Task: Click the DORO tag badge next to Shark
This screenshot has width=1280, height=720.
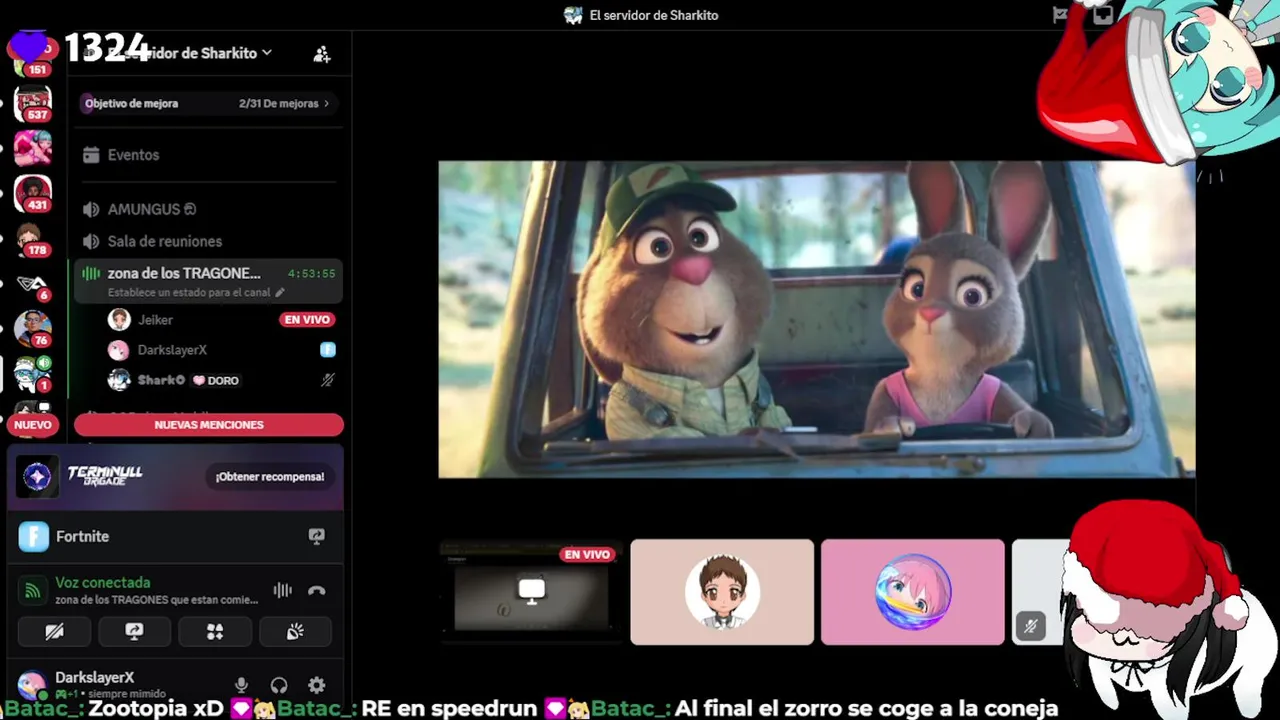Action: pyautogui.click(x=216, y=380)
